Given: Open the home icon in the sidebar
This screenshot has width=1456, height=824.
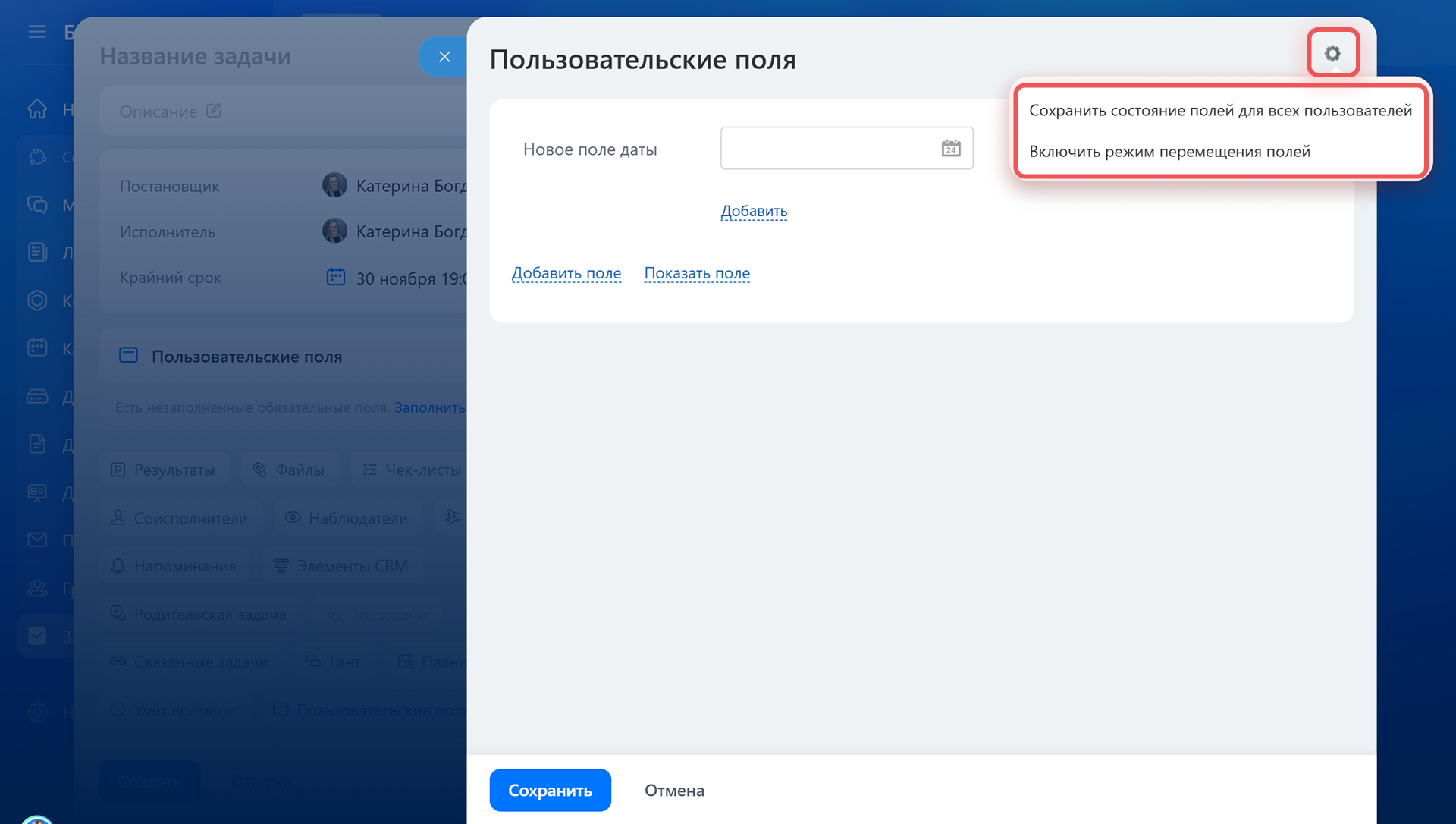Looking at the screenshot, I should (37, 109).
